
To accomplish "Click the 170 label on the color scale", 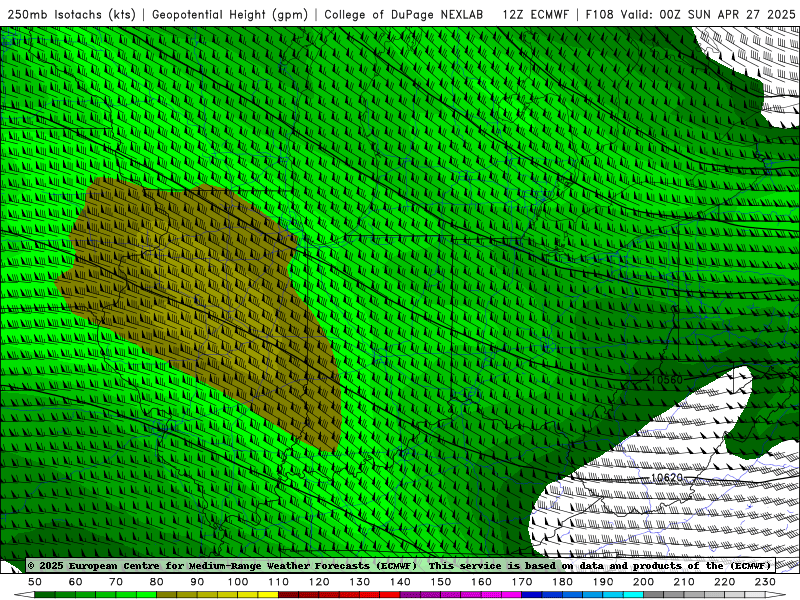I will pos(521,582).
